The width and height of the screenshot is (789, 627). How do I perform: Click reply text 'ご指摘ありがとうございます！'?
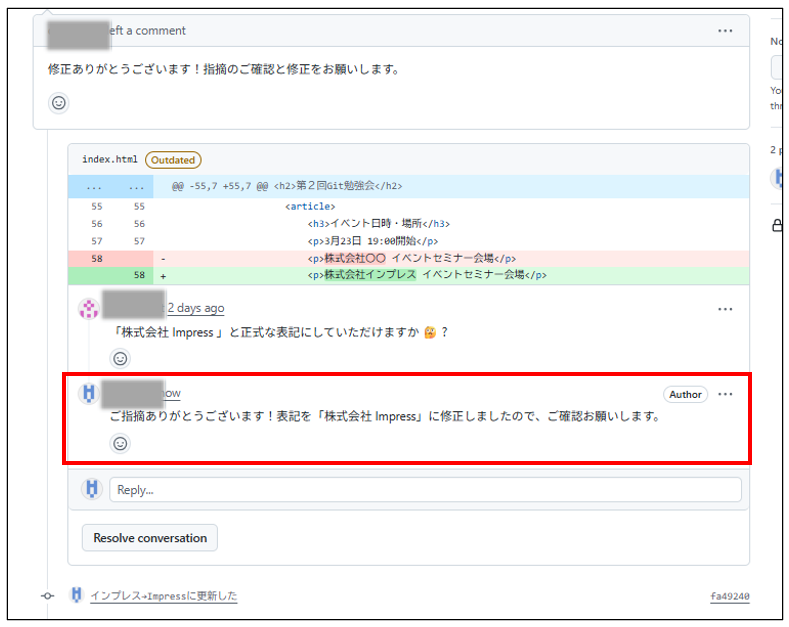click(192, 416)
